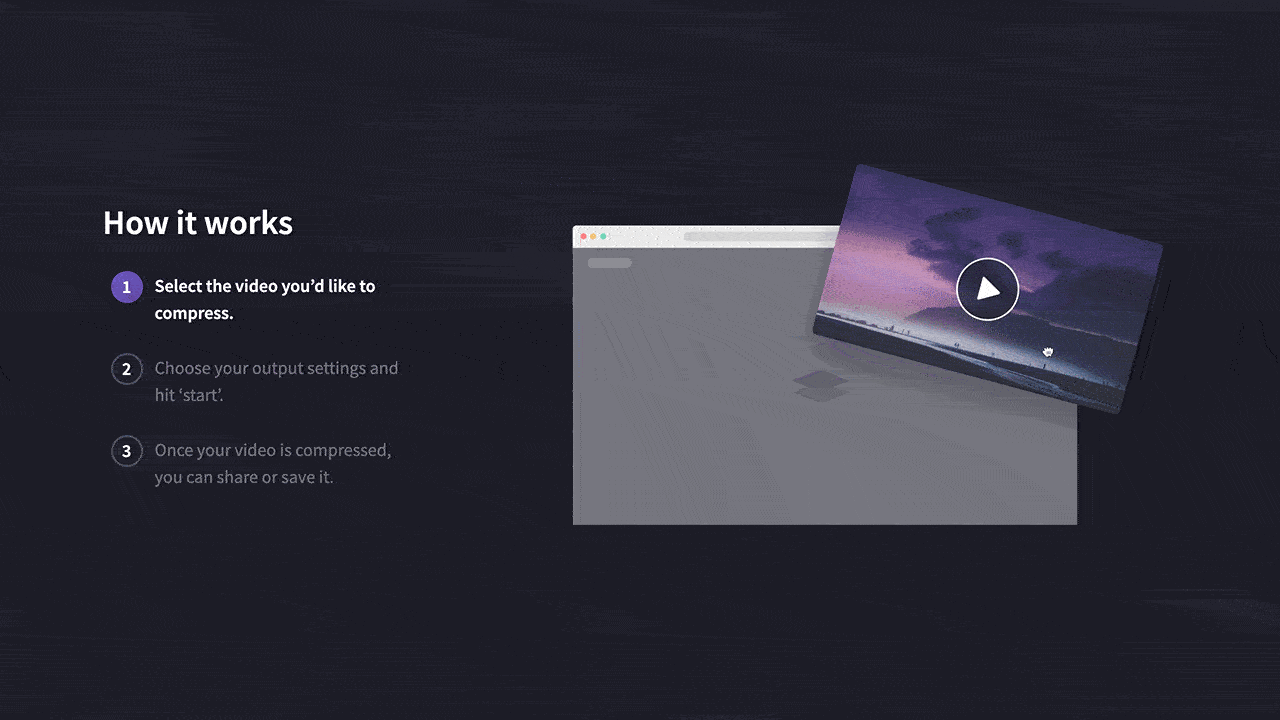Click the gray placeholder pill in mockup
The height and width of the screenshot is (720, 1280).
tap(609, 263)
